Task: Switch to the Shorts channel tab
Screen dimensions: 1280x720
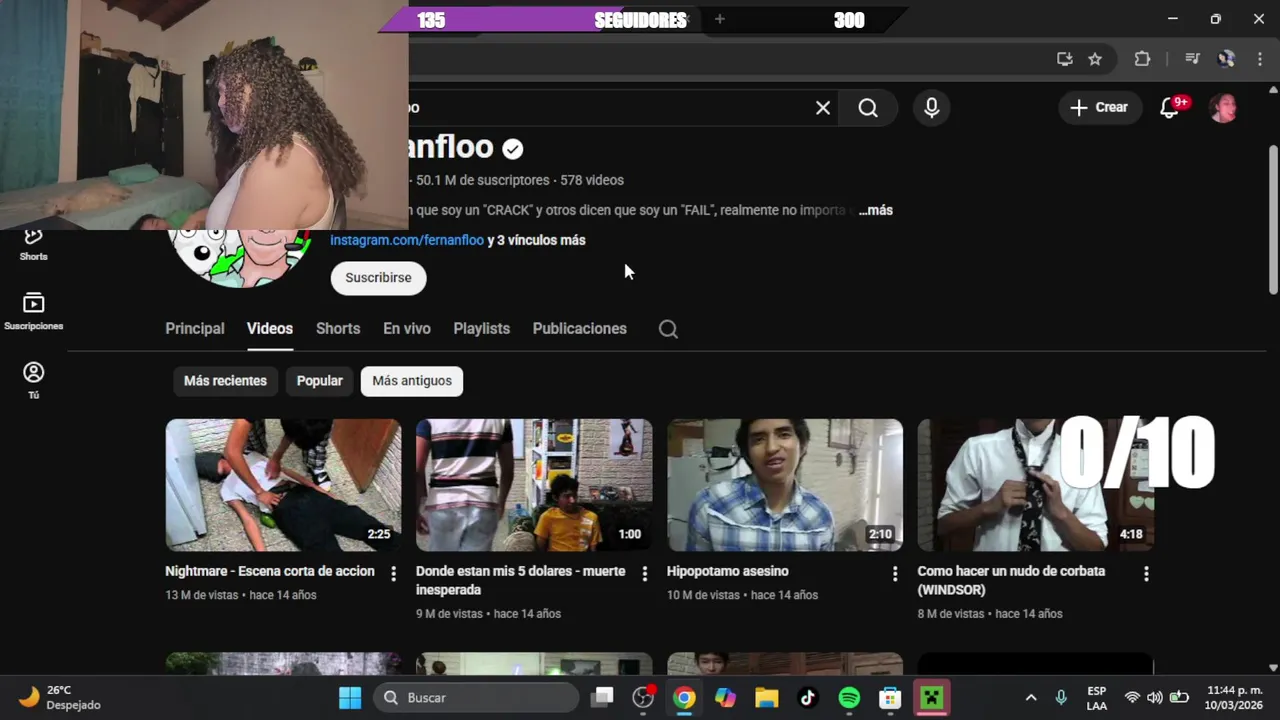Action: (x=338, y=329)
